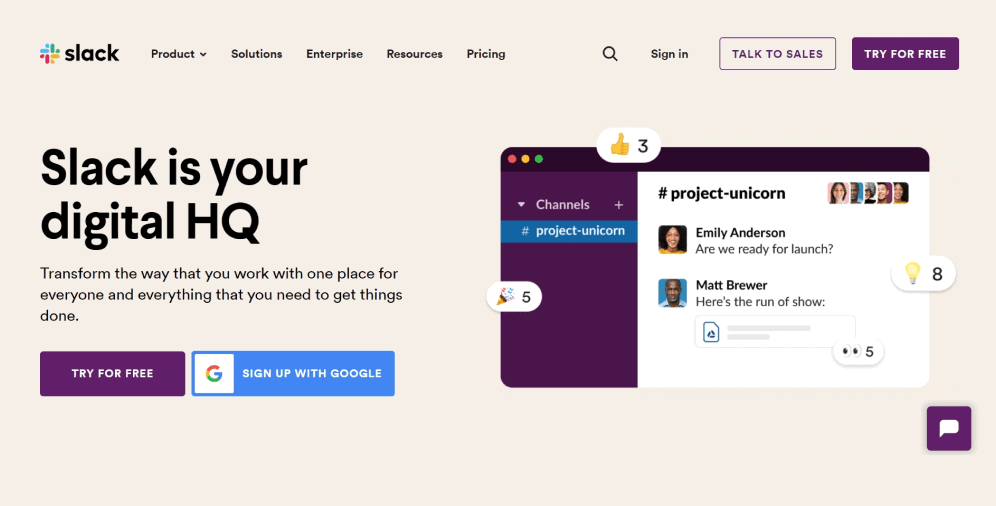Click the thumbs up reaction bubble

pos(629,145)
